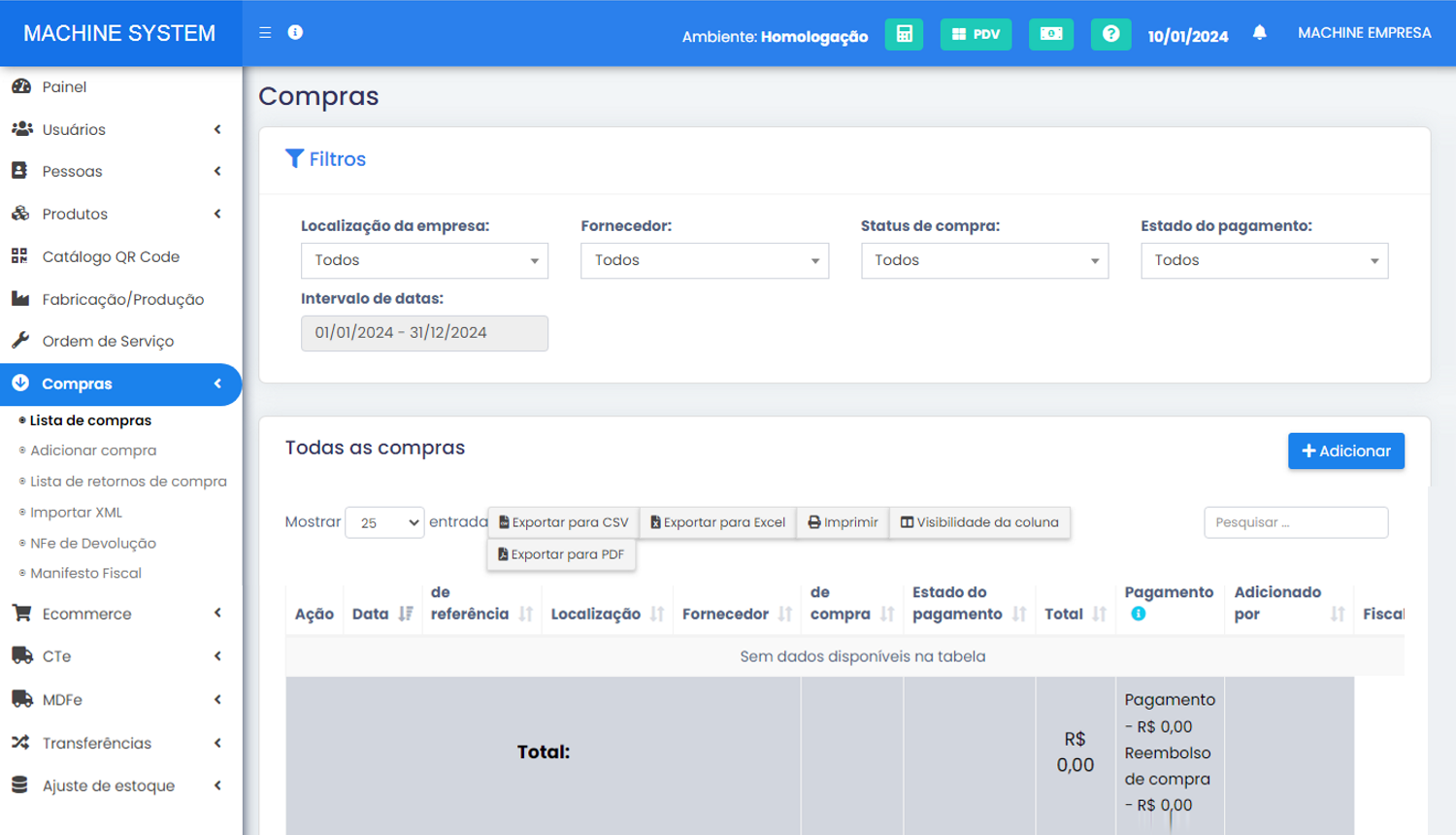Open Manifesto Fiscal submenu
Image resolution: width=1456 pixels, height=835 pixels.
pos(85,573)
